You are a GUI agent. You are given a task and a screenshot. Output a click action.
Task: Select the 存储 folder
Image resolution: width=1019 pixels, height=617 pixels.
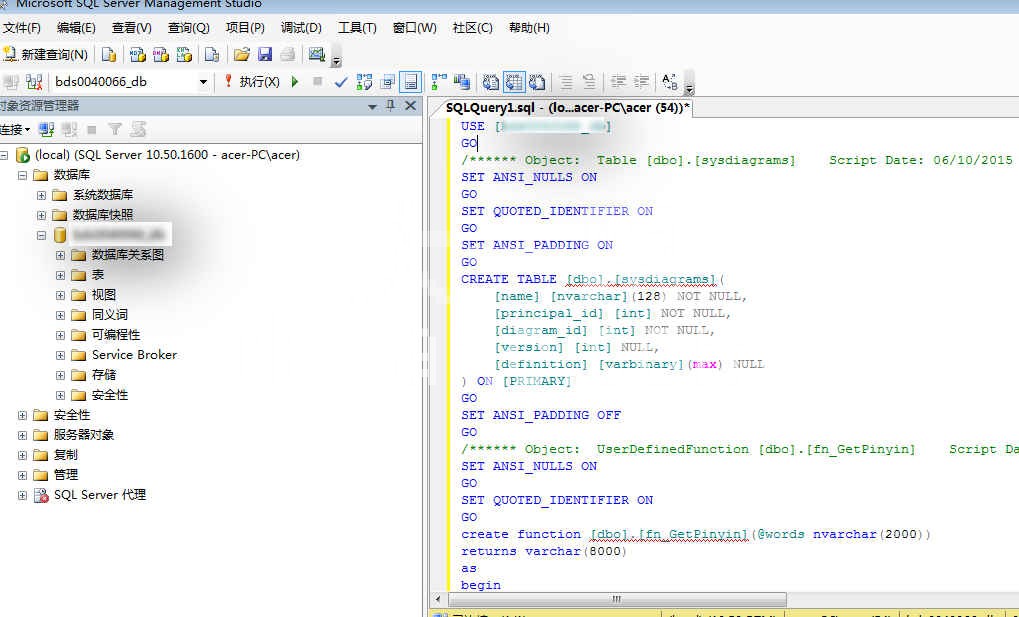tap(103, 375)
